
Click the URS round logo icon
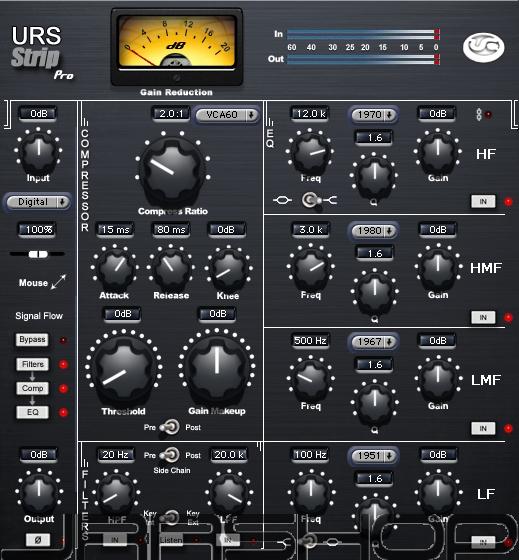click(484, 47)
